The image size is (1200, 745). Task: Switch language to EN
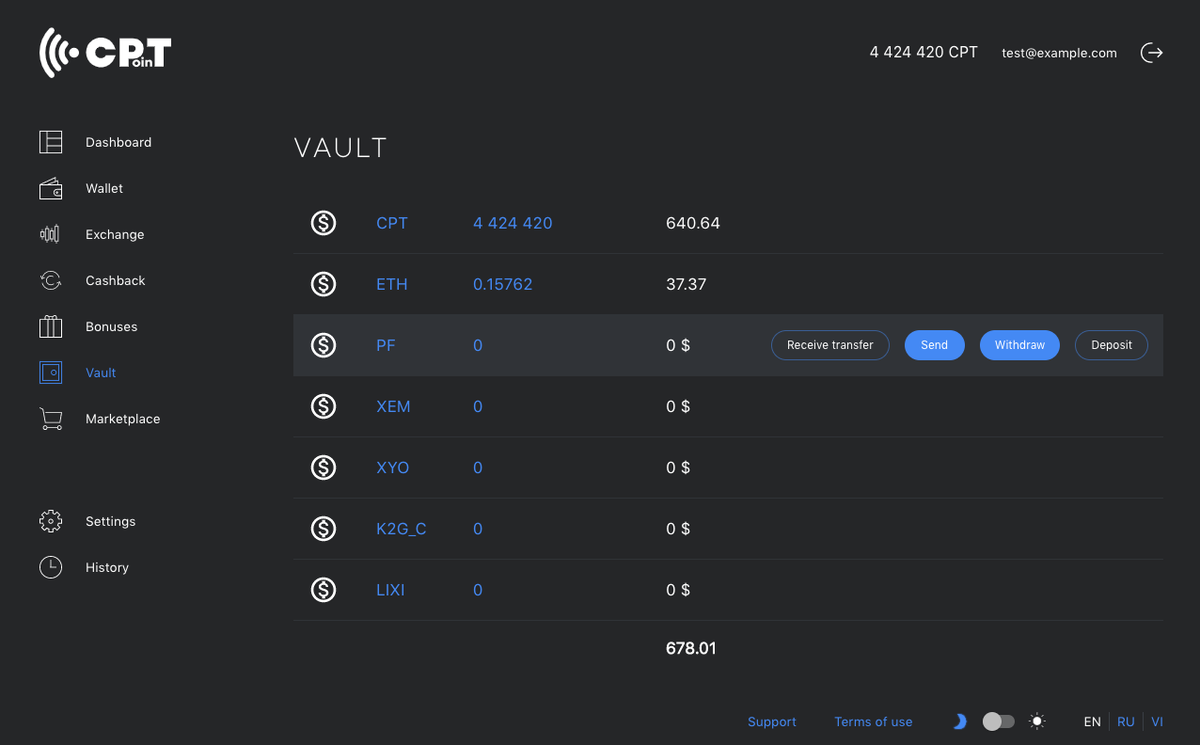[1093, 721]
